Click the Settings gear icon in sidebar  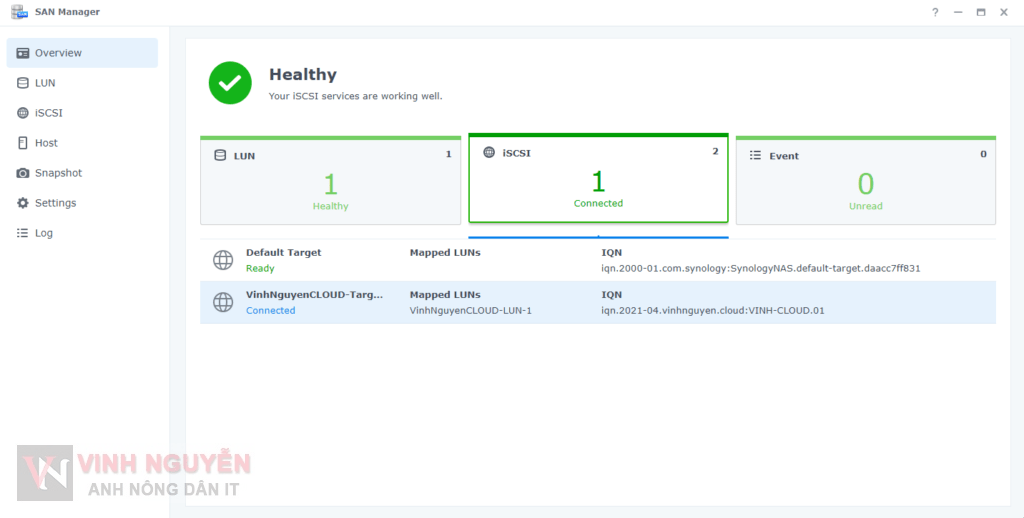[x=23, y=203]
